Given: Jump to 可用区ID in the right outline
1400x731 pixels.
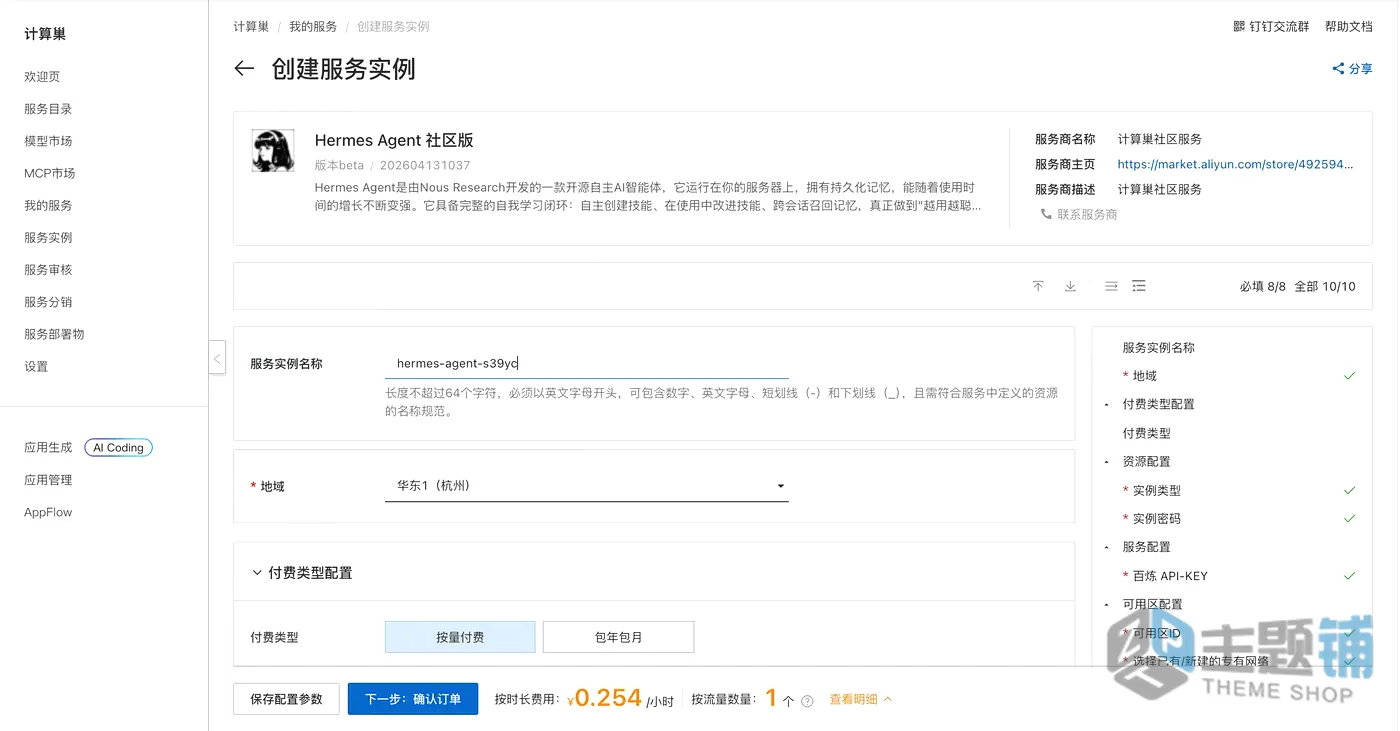Looking at the screenshot, I should pos(1156,633).
